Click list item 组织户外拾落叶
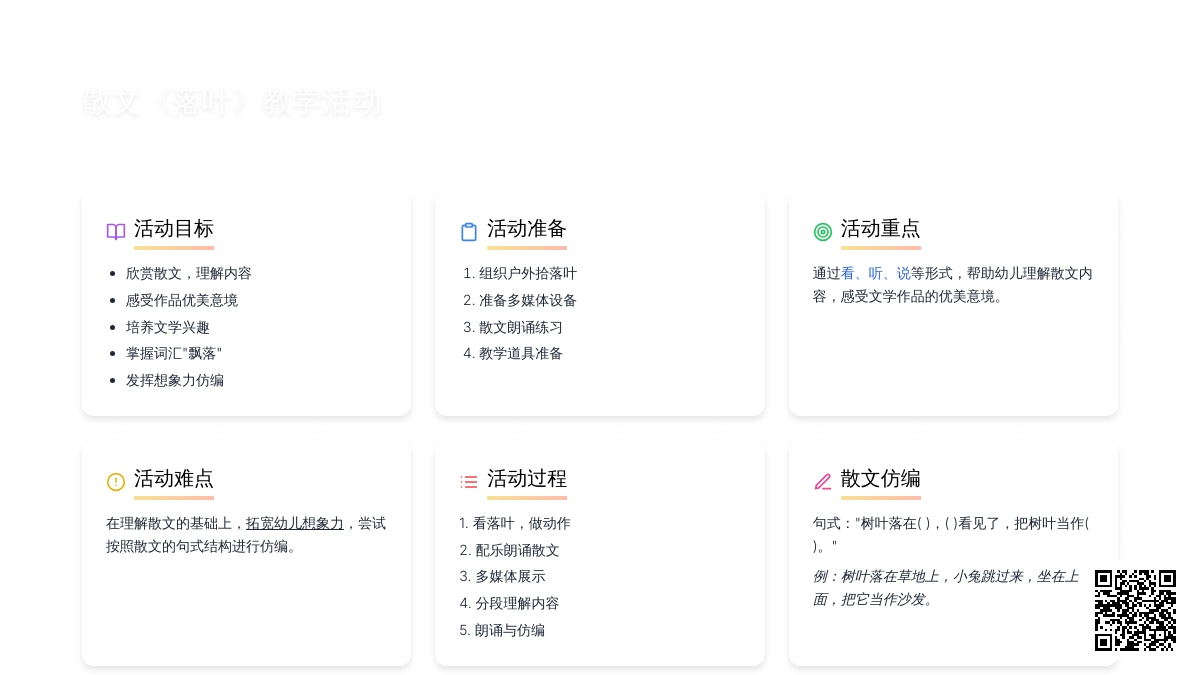 point(528,273)
